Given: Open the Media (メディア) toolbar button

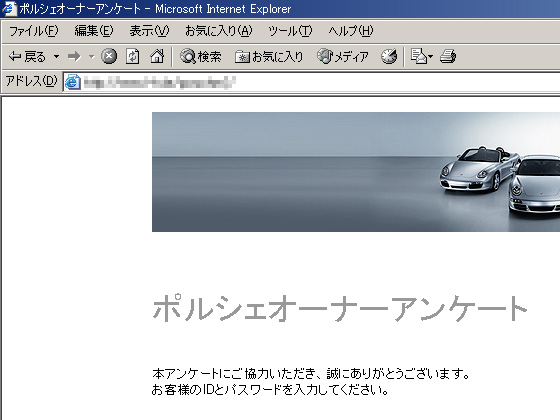Looking at the screenshot, I should coord(342,56).
